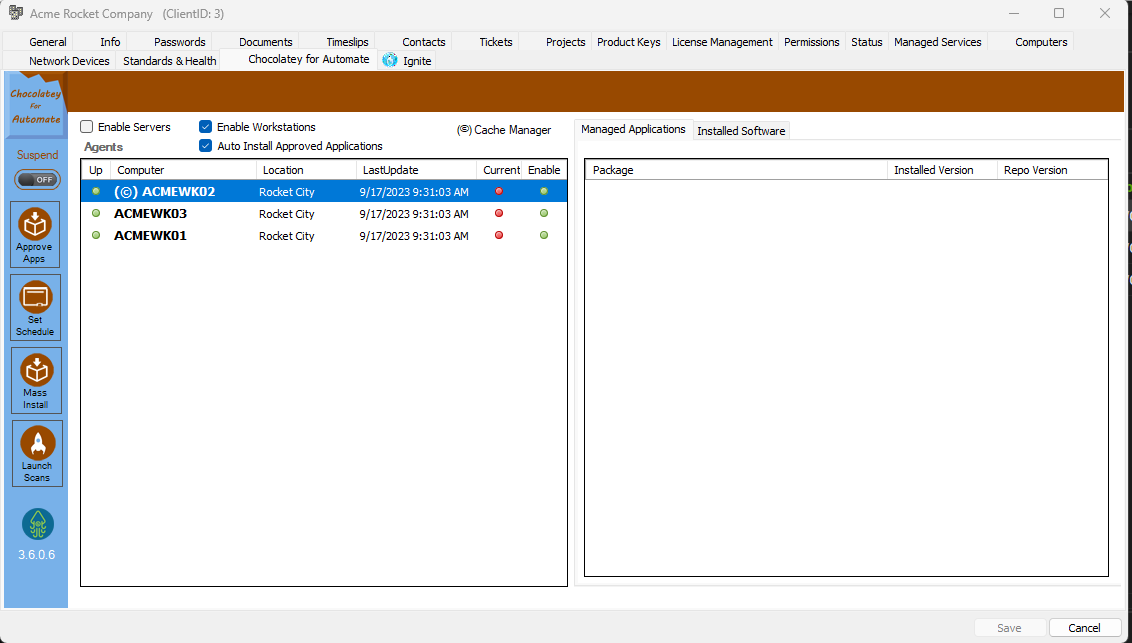This screenshot has height=643, width=1132.
Task: Click the red Current indicator for ACMEWK02
Action: click(499, 191)
